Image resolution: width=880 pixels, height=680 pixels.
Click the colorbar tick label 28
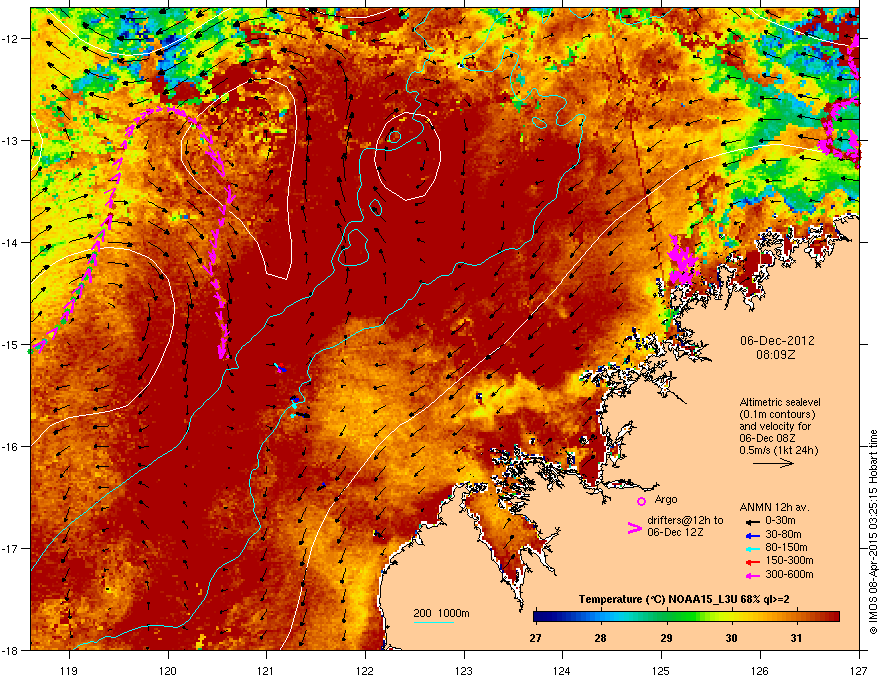(601, 638)
